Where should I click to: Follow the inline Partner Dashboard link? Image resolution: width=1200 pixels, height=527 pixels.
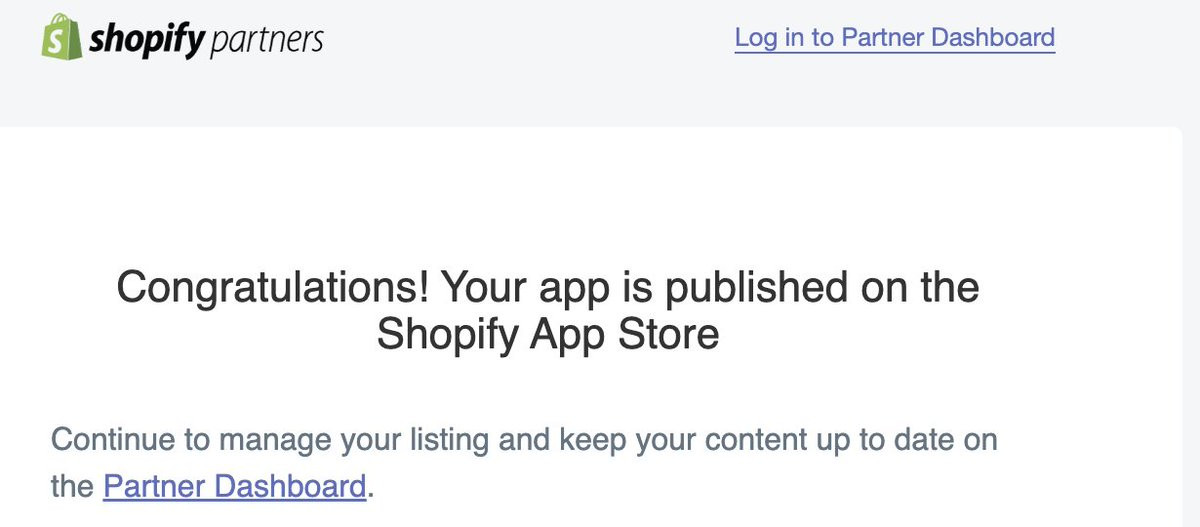234,487
